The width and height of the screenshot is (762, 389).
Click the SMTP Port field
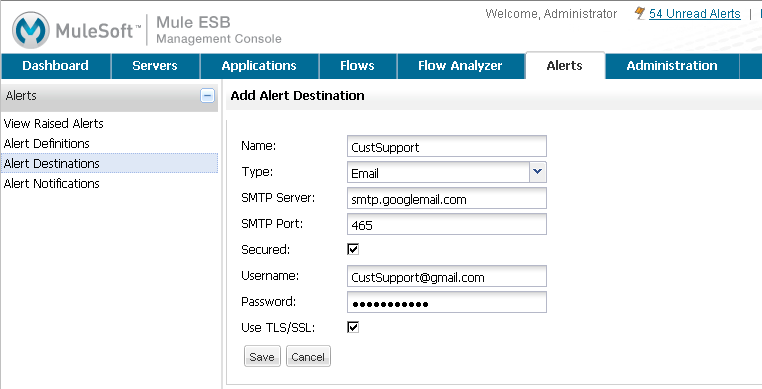pos(447,224)
